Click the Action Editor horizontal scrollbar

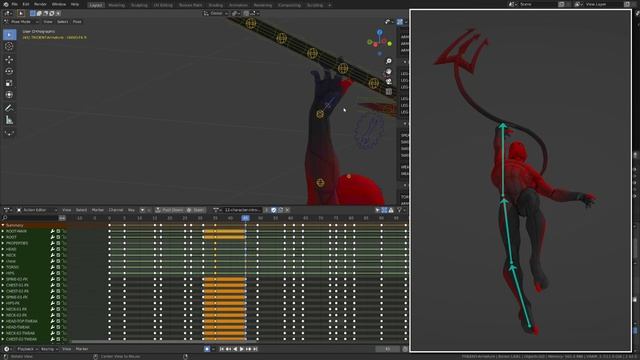coord(164,342)
